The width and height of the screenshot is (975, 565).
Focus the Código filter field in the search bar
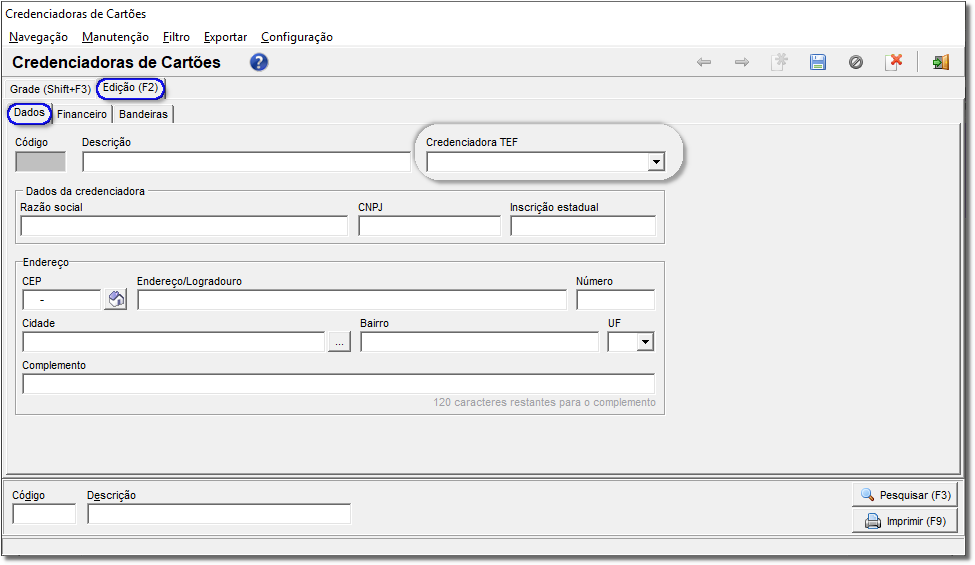pos(44,514)
